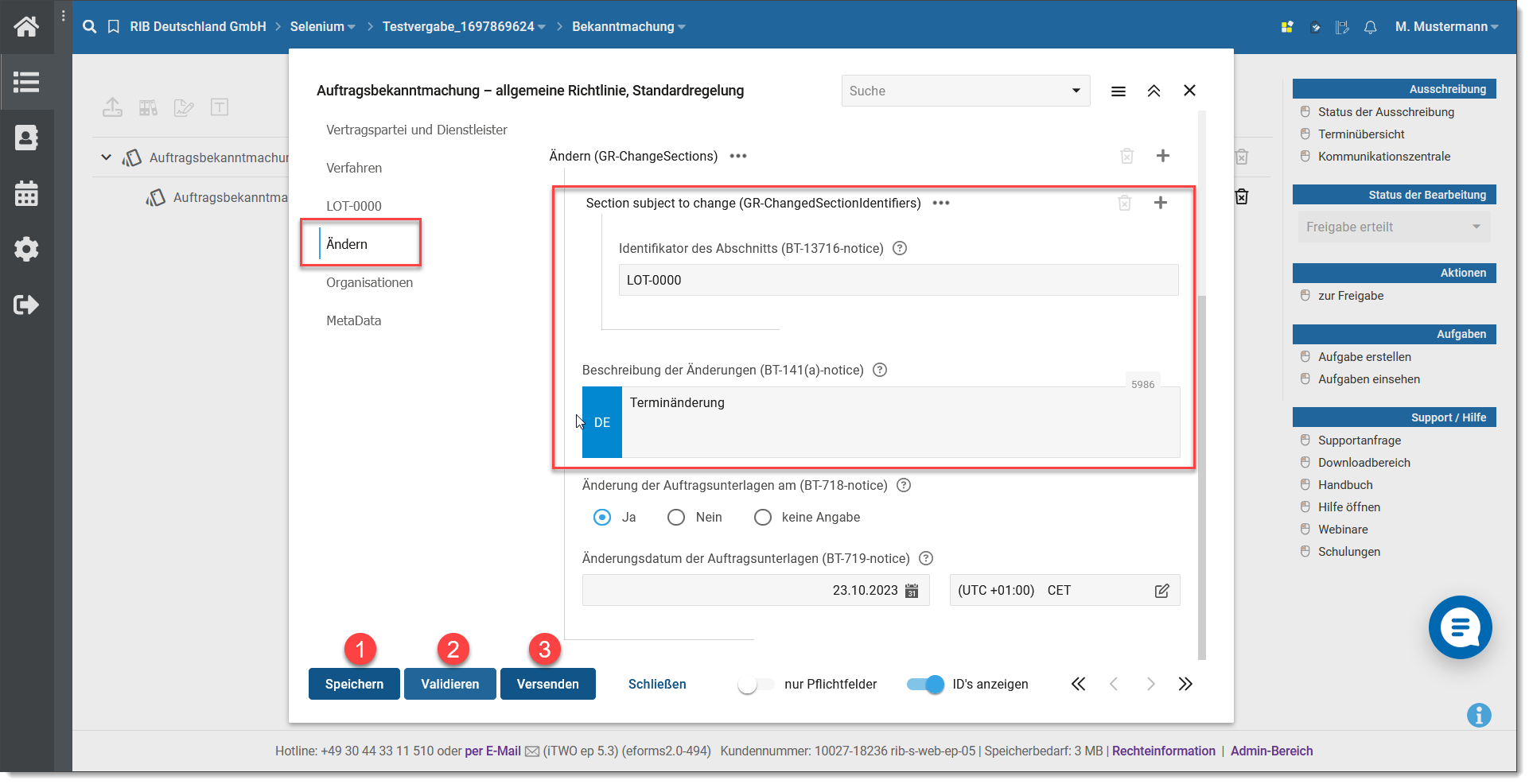Open Terminübersicht in right panel
Screen dimensions: 1529x784
[x=1361, y=134]
